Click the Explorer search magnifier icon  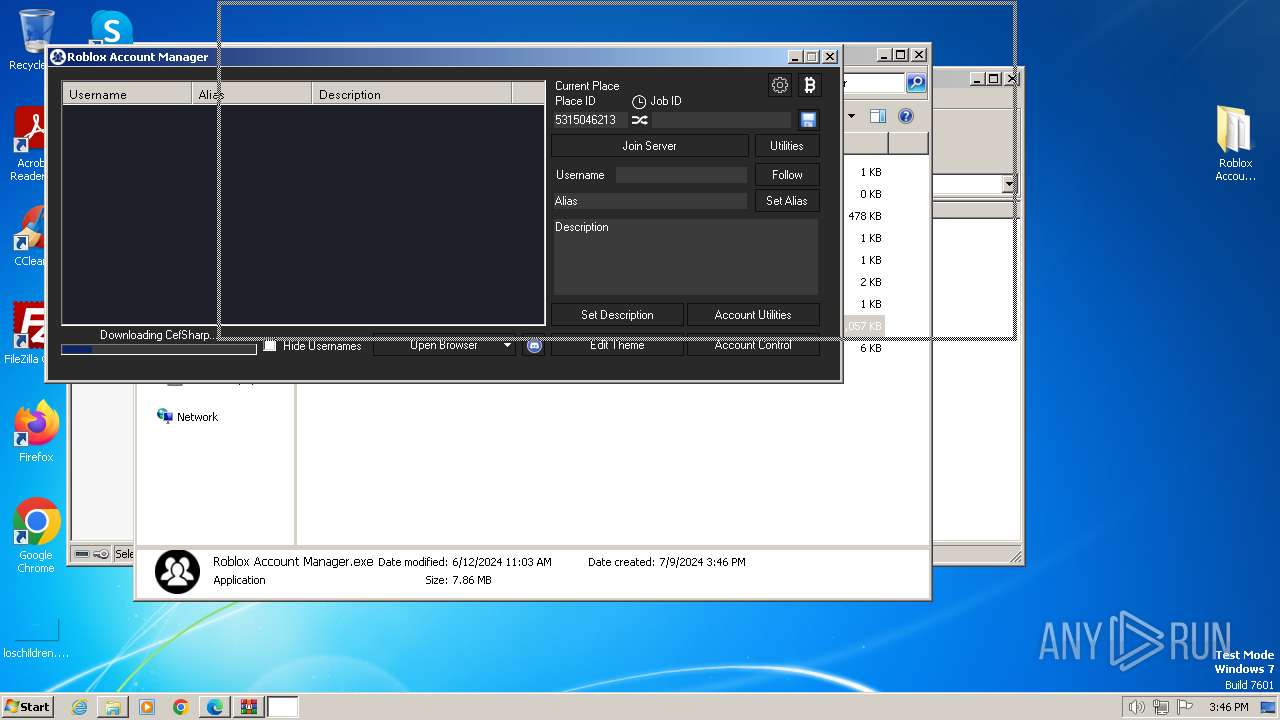916,83
